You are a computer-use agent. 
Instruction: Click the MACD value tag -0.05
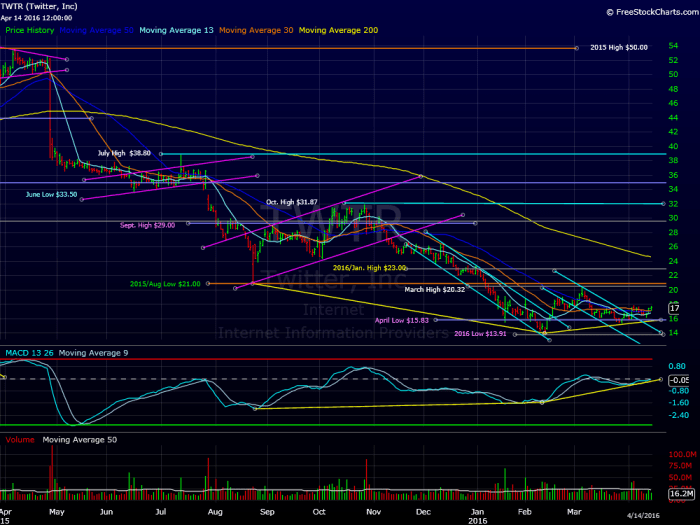coord(679,380)
